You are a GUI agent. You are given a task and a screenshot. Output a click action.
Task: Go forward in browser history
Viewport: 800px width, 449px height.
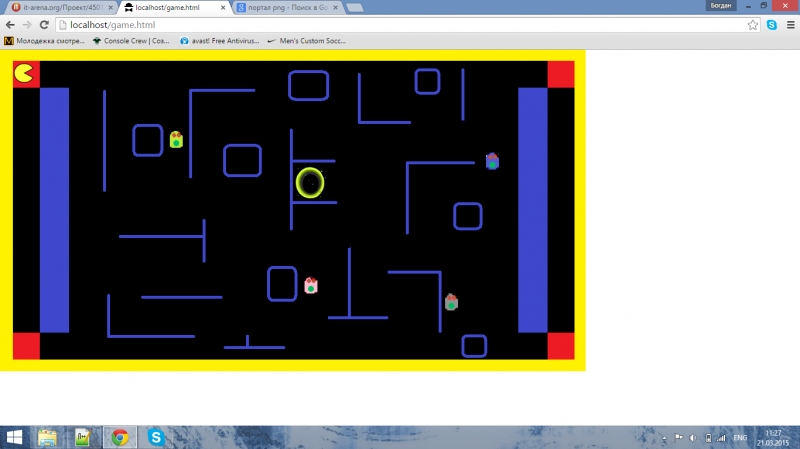tap(27, 24)
